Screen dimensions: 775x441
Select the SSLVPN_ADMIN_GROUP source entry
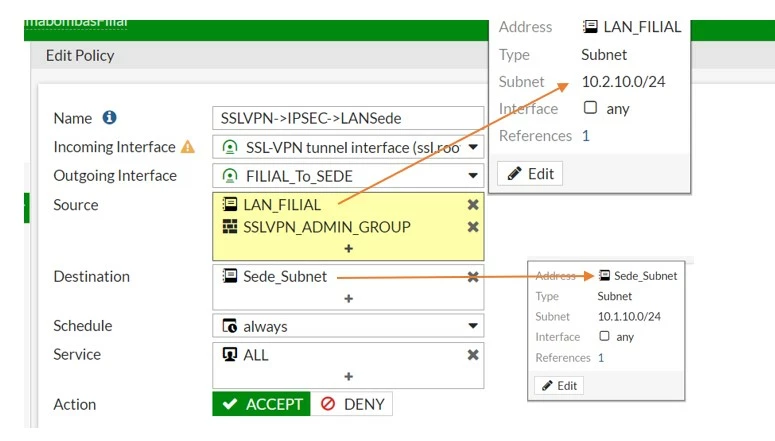coord(327,227)
